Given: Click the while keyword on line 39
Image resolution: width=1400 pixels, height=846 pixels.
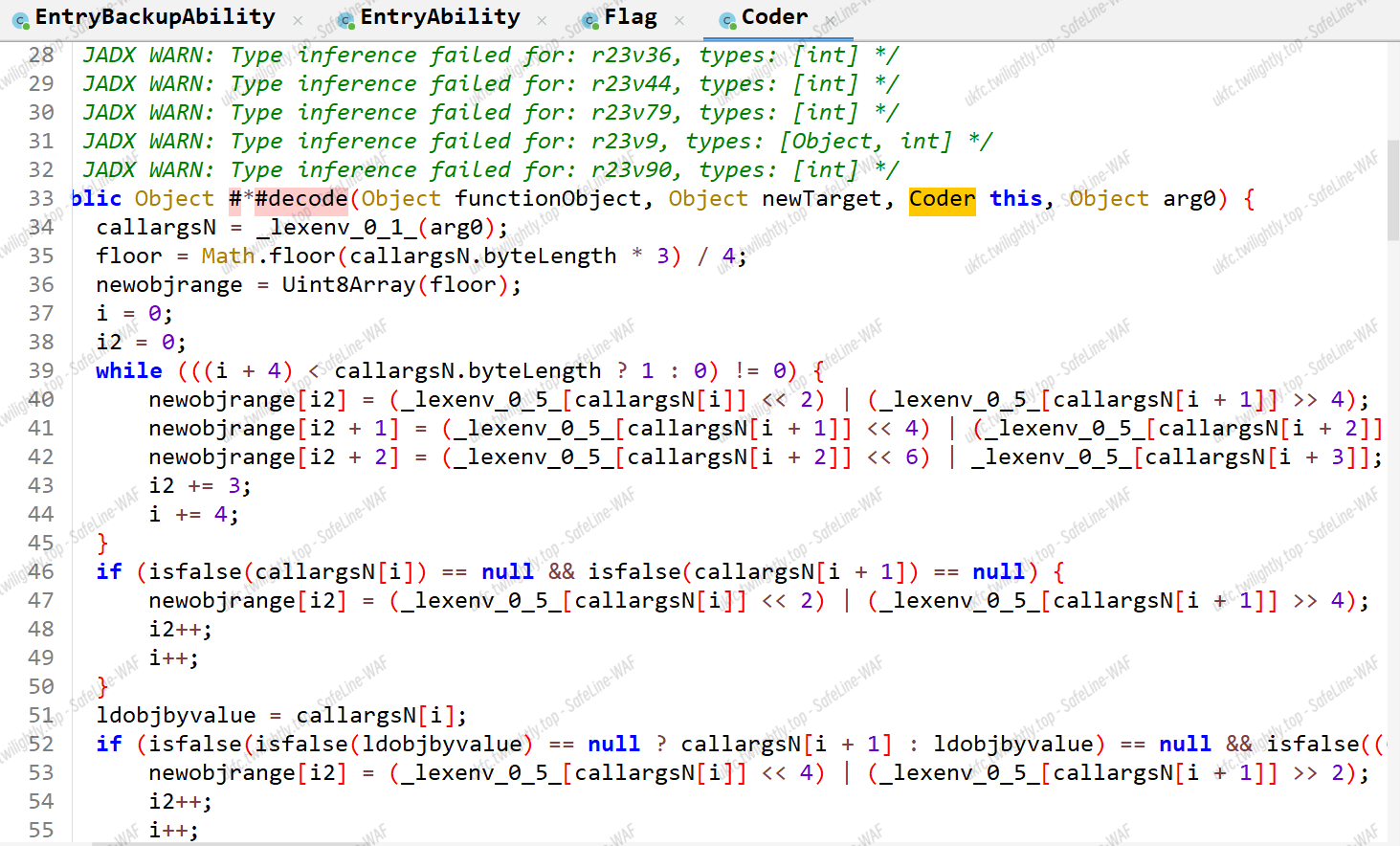Looking at the screenshot, I should (x=129, y=371).
